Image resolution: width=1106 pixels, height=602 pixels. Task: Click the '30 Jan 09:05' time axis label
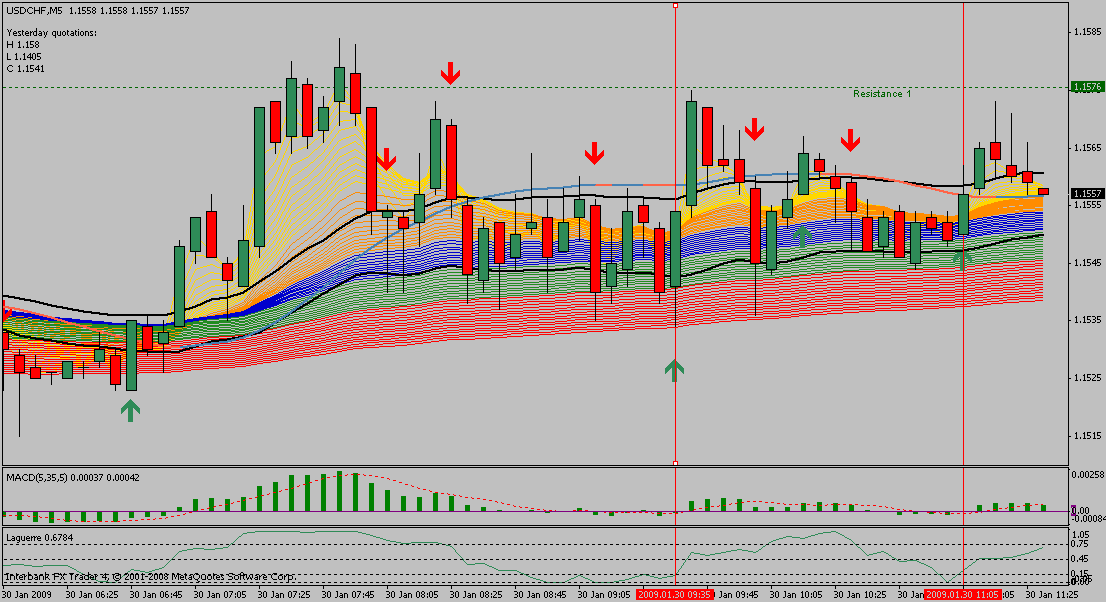[x=604, y=595]
